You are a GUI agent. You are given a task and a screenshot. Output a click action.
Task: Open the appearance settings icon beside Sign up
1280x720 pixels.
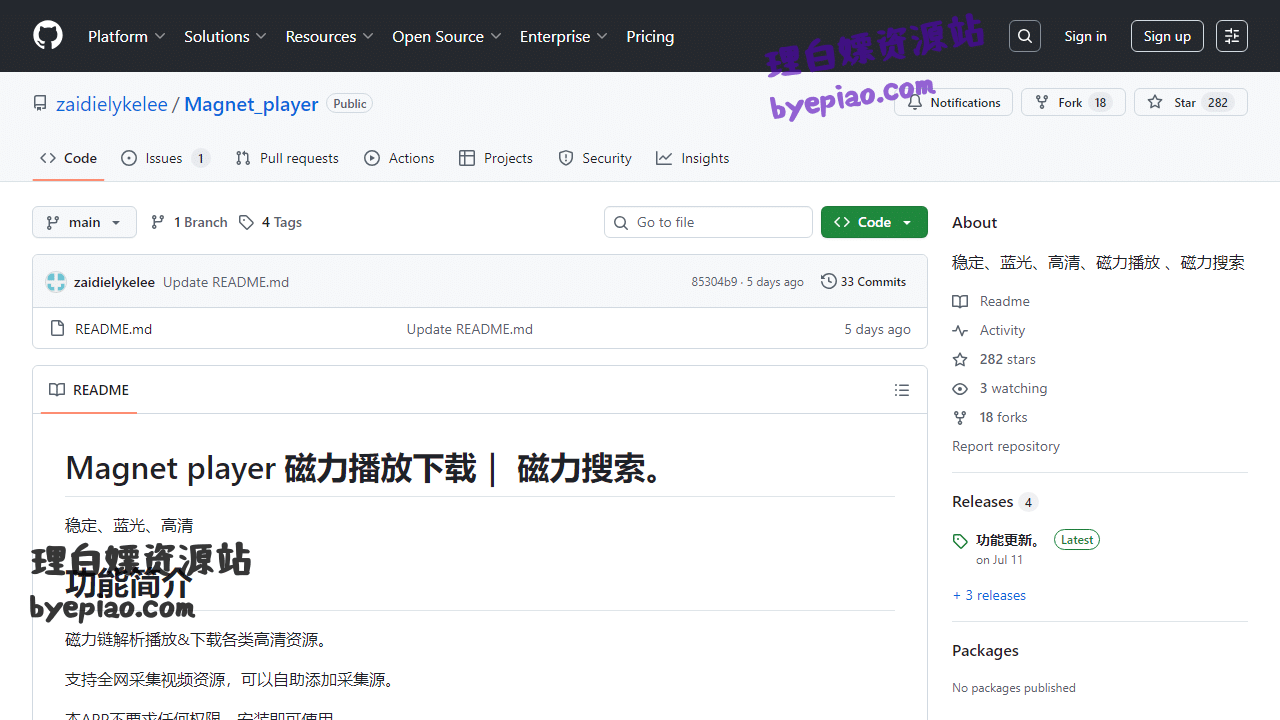pyautogui.click(x=1232, y=36)
